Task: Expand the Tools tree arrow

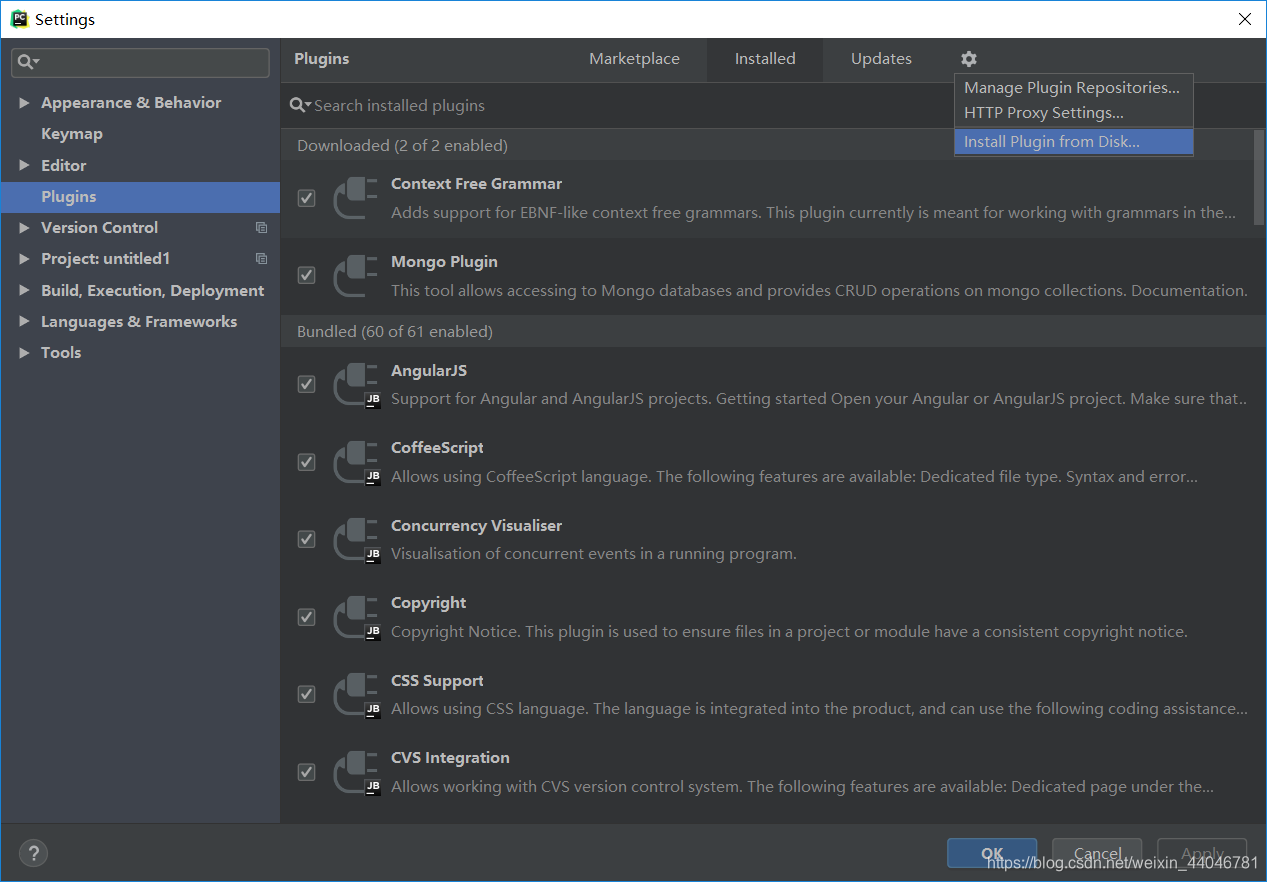Action: tap(24, 353)
